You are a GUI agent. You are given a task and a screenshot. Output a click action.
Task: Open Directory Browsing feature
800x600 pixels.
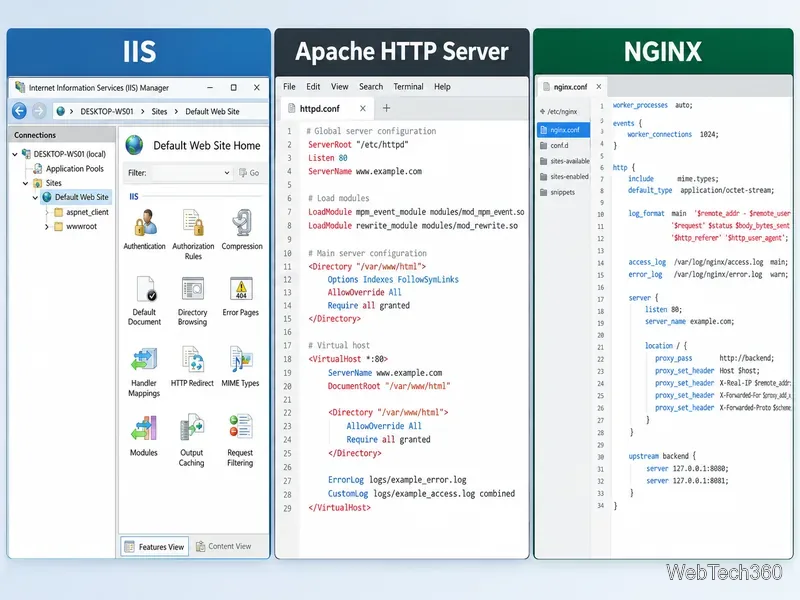coord(192,301)
